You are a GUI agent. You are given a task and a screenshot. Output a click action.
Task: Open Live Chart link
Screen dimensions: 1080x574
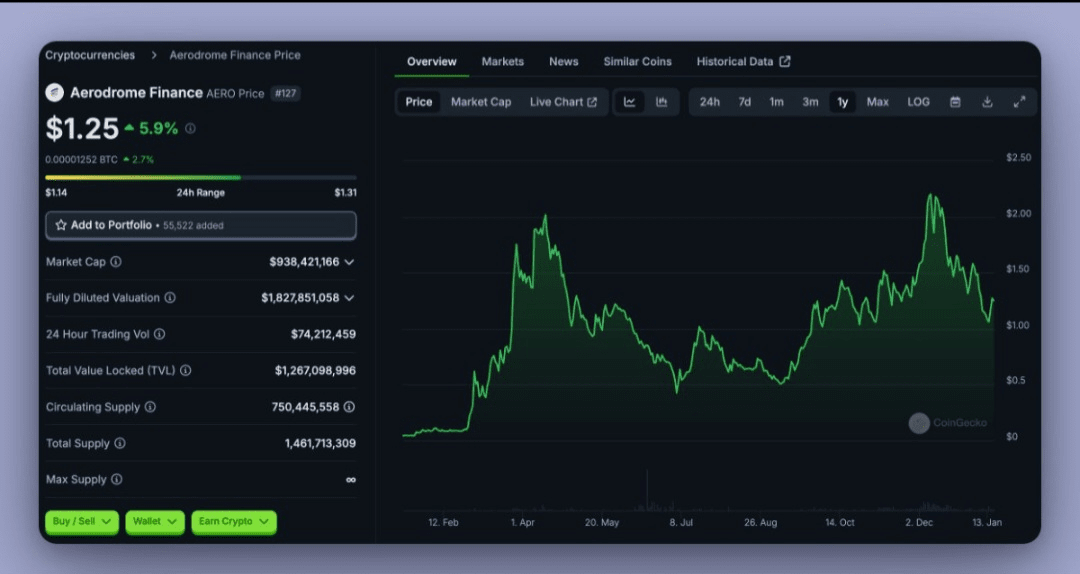(x=563, y=102)
